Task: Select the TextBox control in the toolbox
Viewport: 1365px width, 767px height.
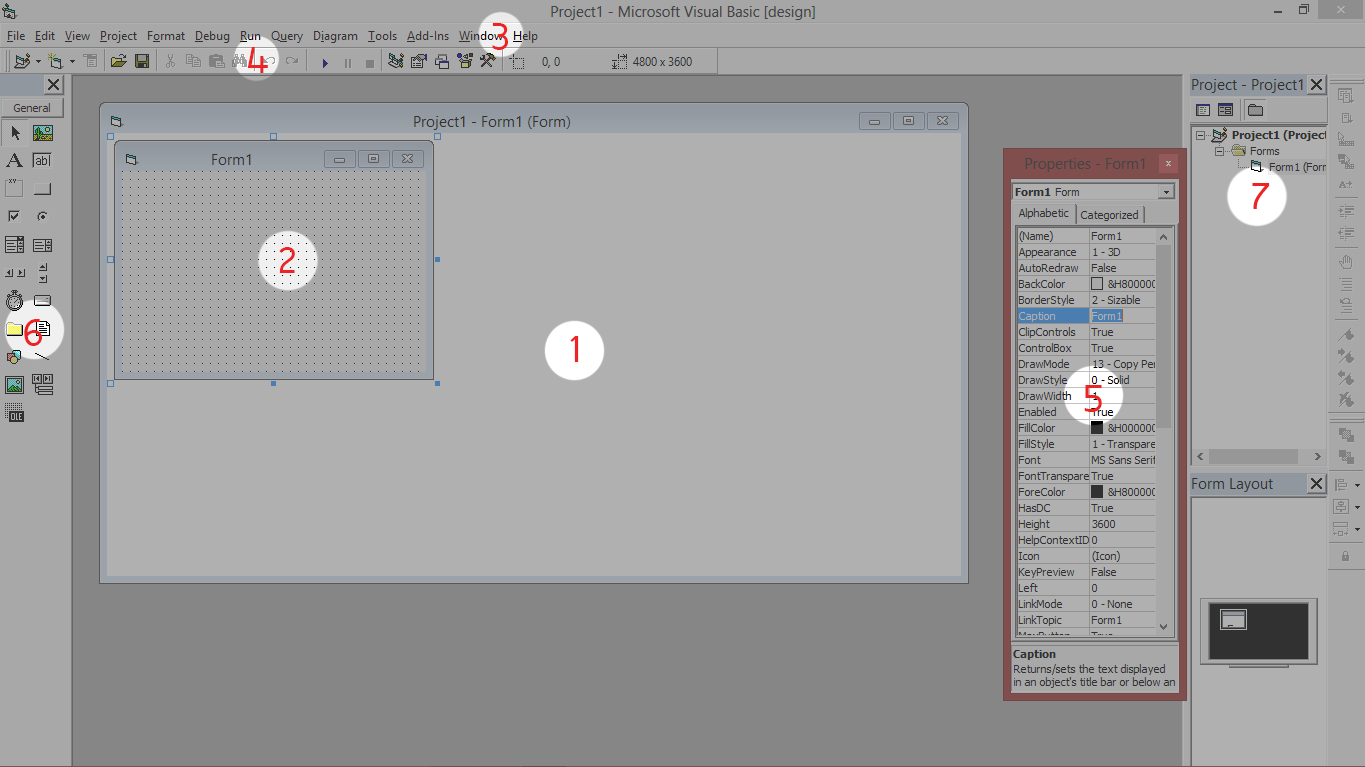Action: 42,160
